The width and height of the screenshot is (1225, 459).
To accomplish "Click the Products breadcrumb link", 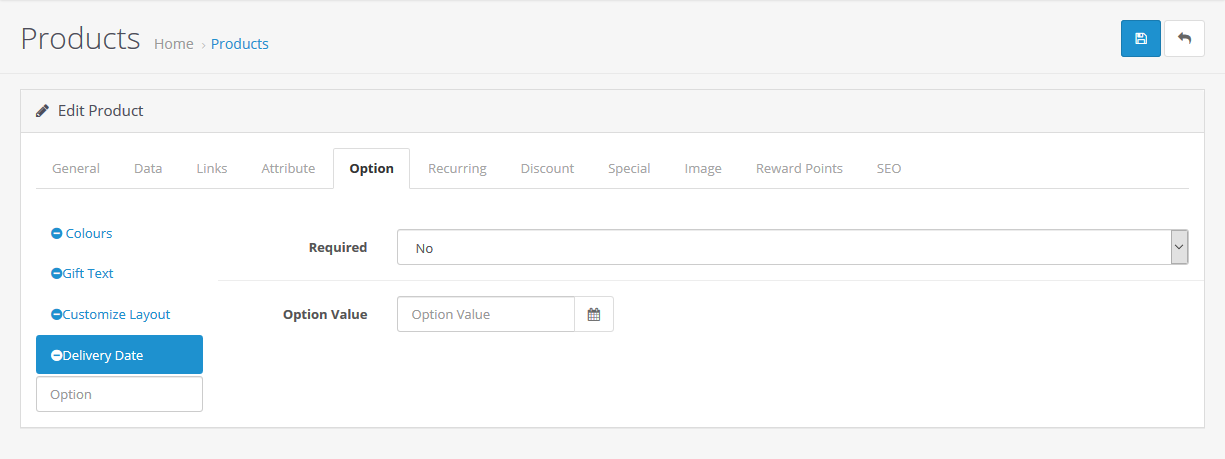I will [240, 43].
